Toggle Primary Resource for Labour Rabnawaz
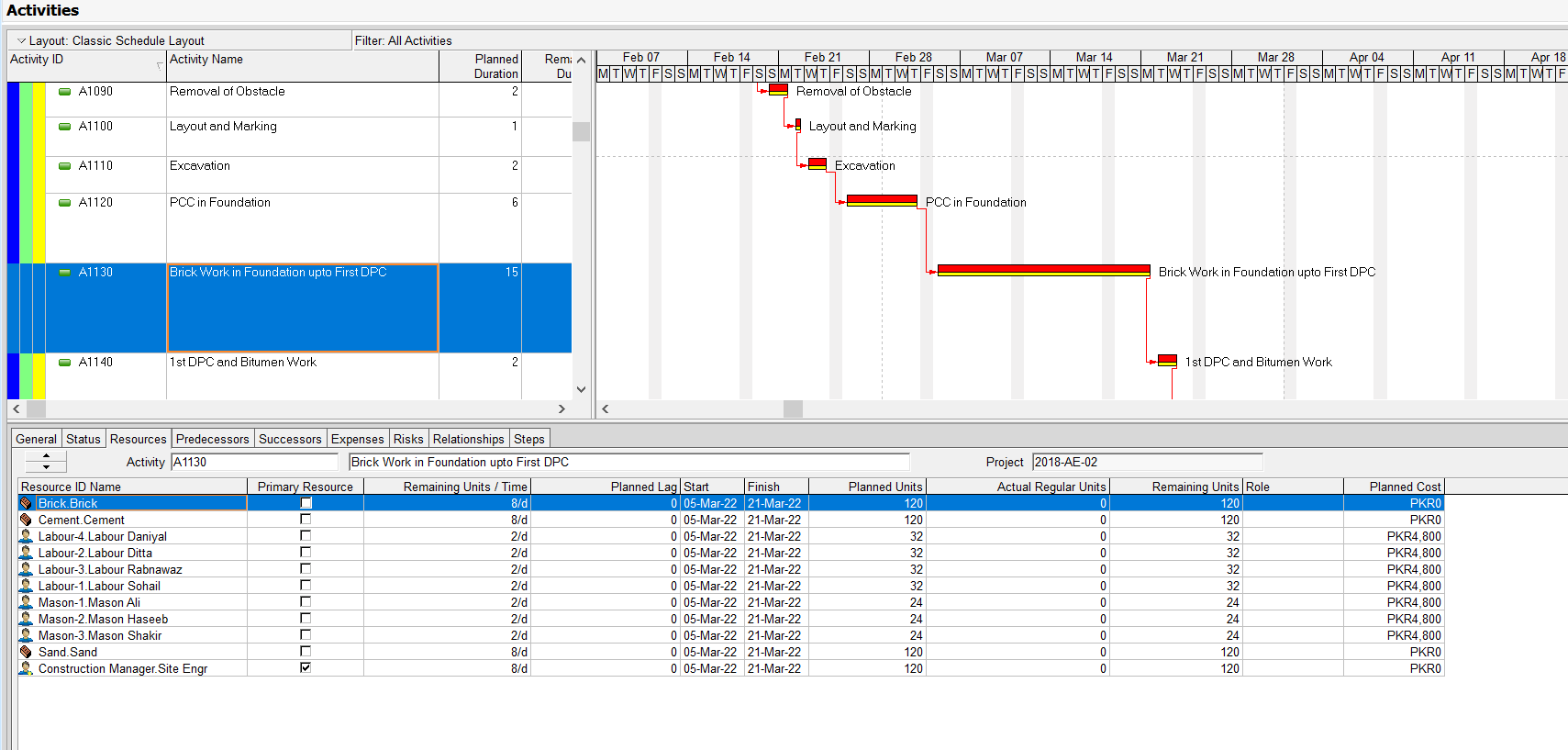The image size is (1568, 750). click(x=306, y=569)
